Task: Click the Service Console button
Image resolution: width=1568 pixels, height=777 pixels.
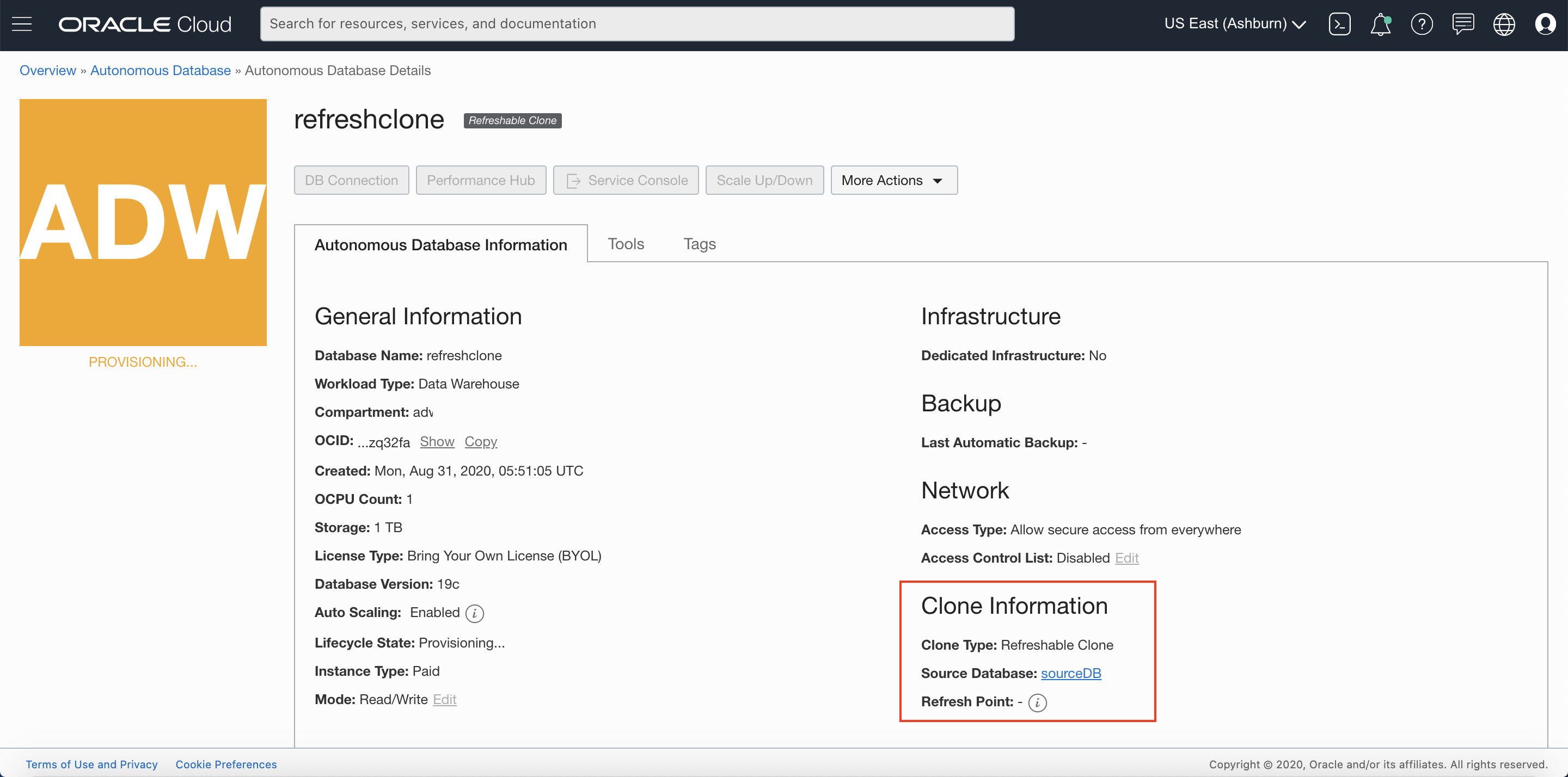Action: (625, 180)
